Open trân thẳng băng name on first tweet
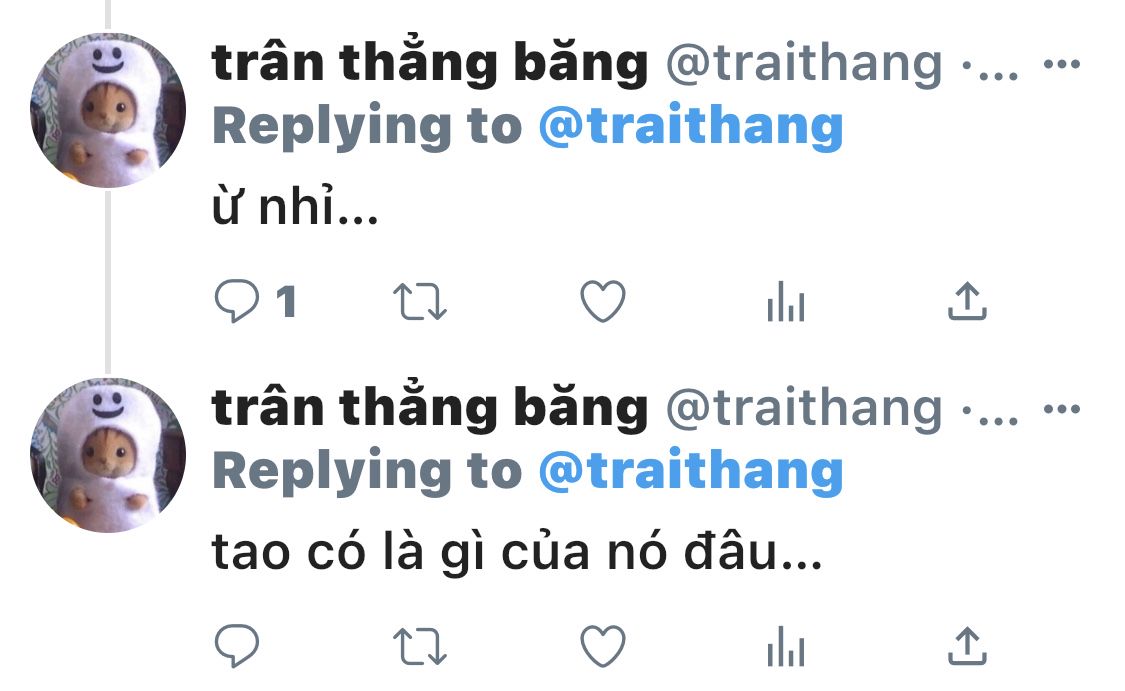The image size is (1125, 691). point(430,63)
